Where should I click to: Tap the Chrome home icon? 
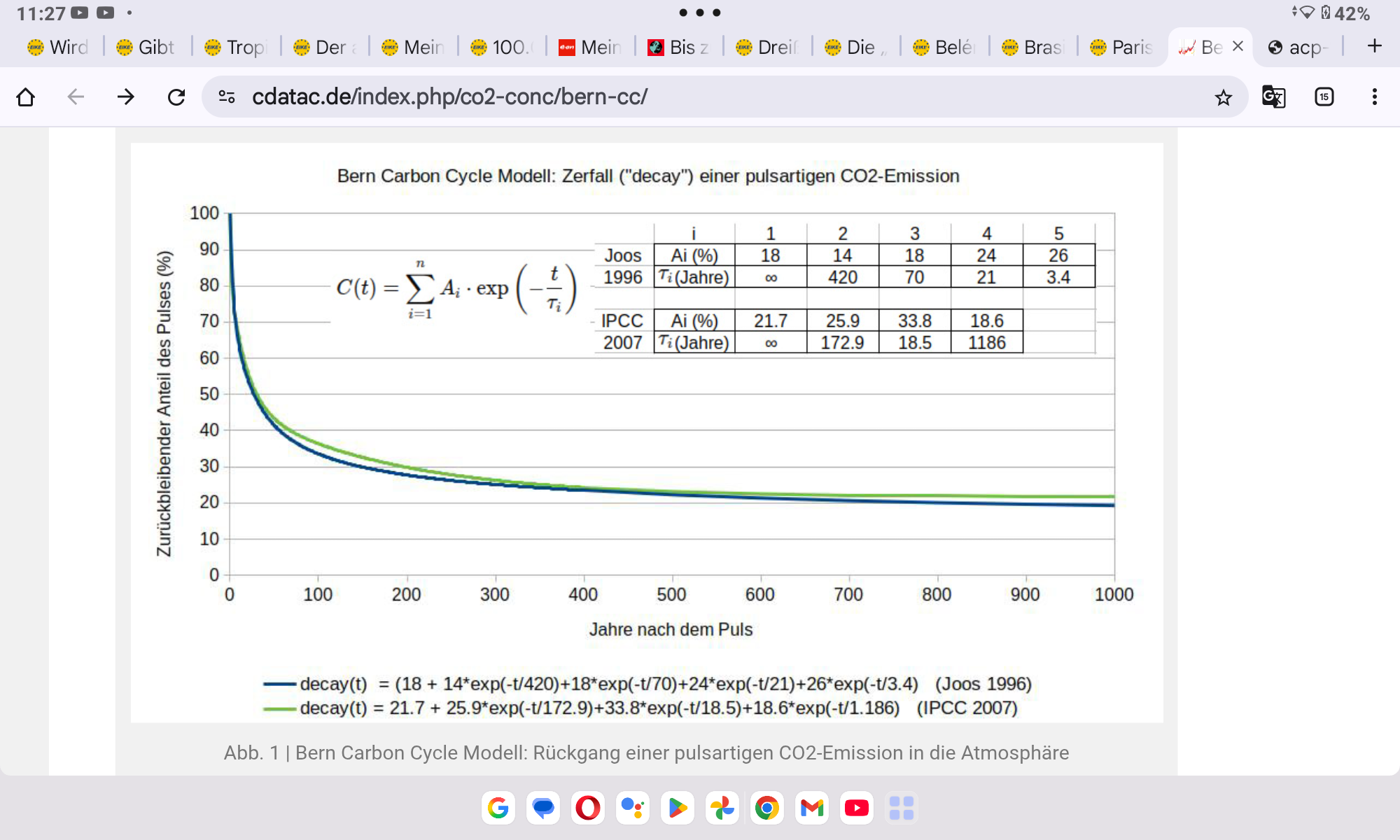26,97
